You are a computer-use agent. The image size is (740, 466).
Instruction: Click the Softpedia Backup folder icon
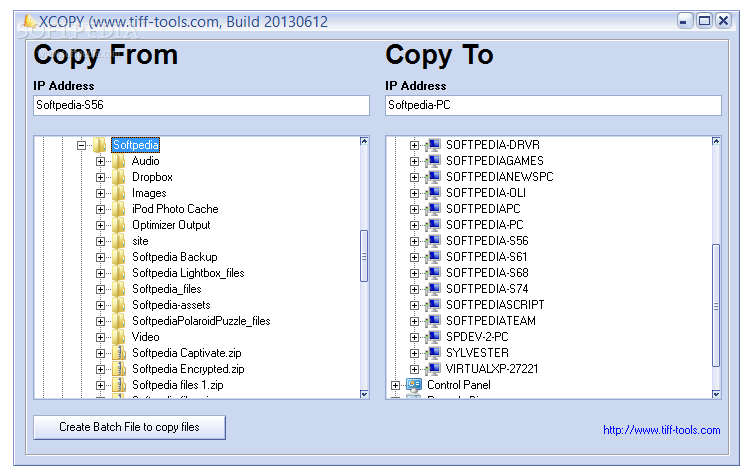[119, 257]
